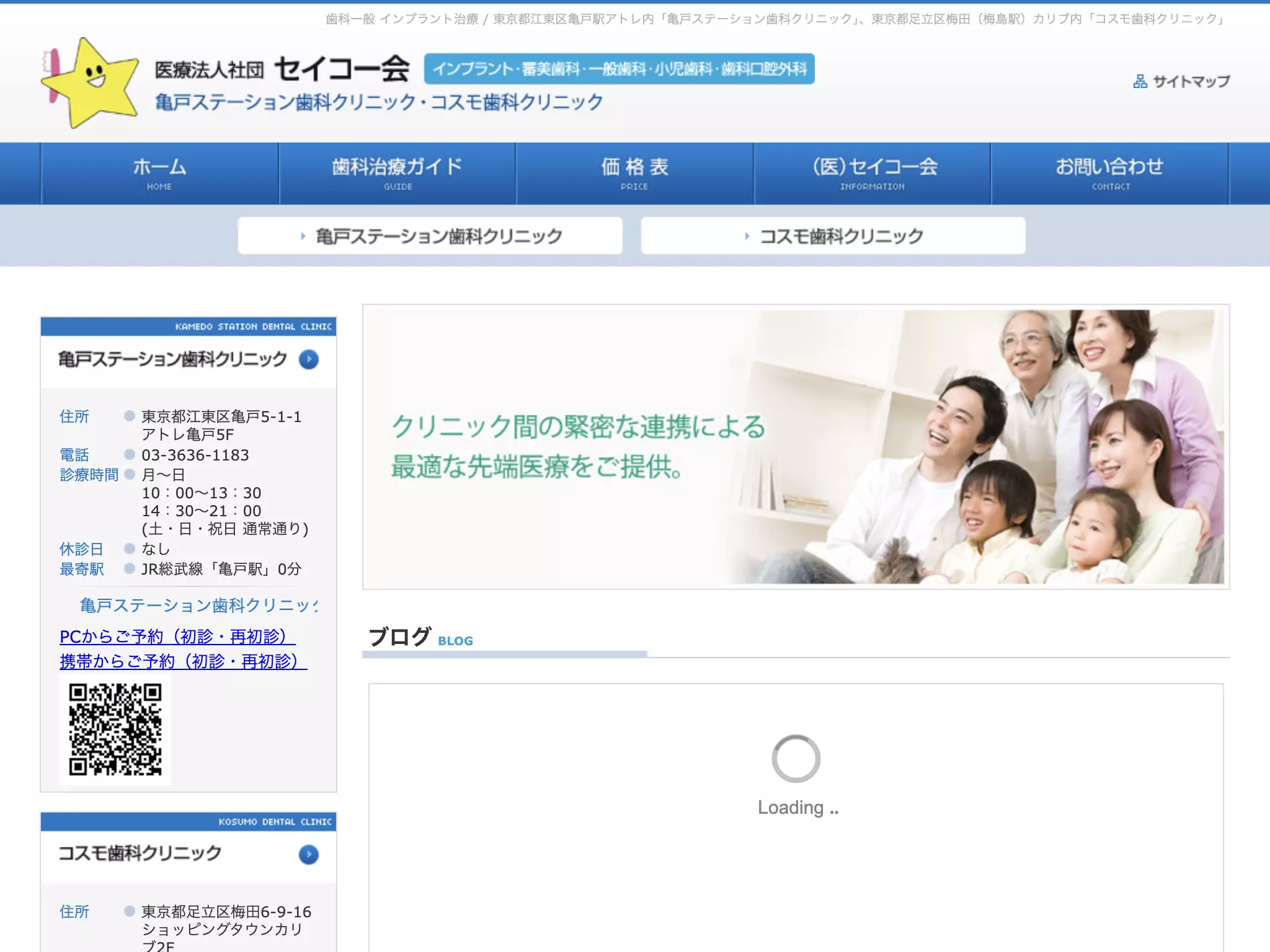
Task: Open (医)セイコー会 INFORMATION menu
Action: 873,174
